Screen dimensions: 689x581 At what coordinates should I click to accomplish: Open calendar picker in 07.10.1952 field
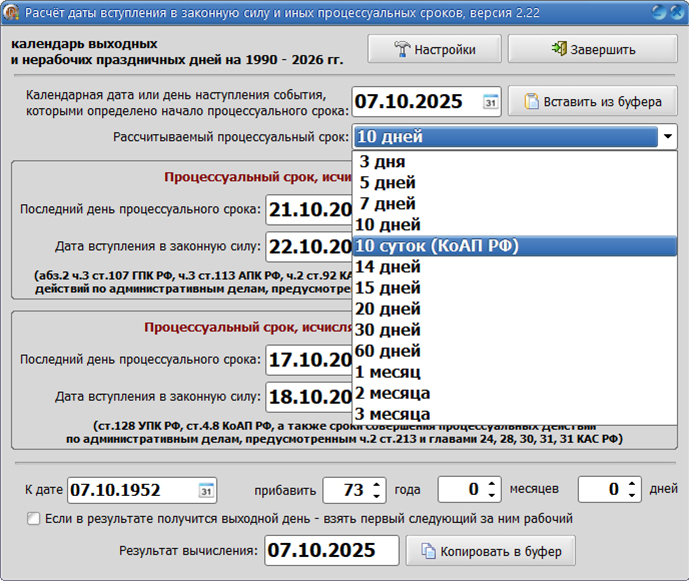206,491
